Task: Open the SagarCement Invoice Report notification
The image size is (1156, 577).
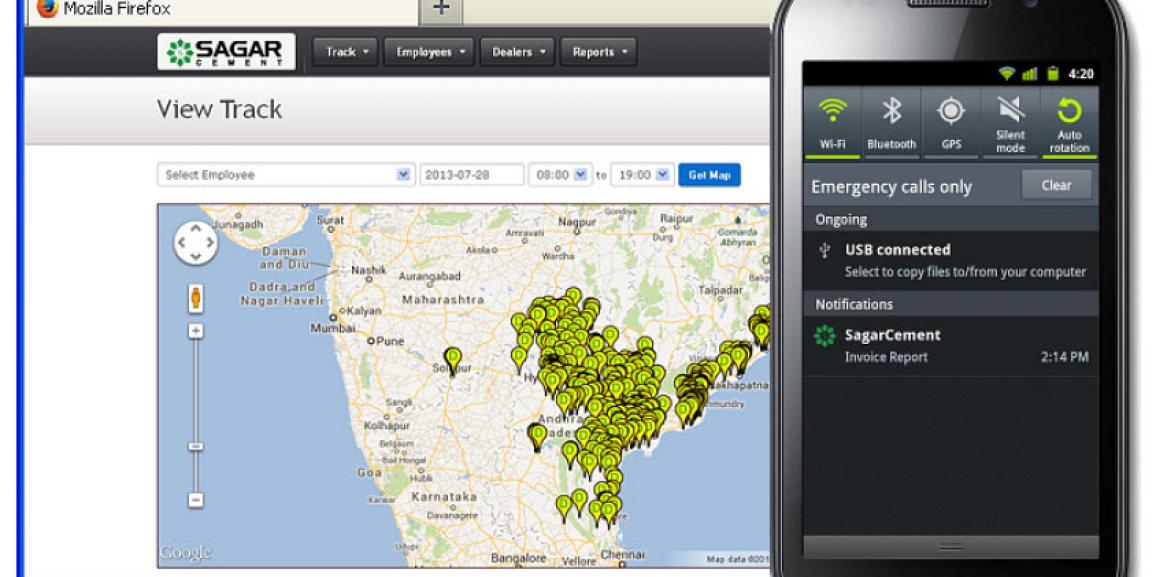Action: pos(950,346)
